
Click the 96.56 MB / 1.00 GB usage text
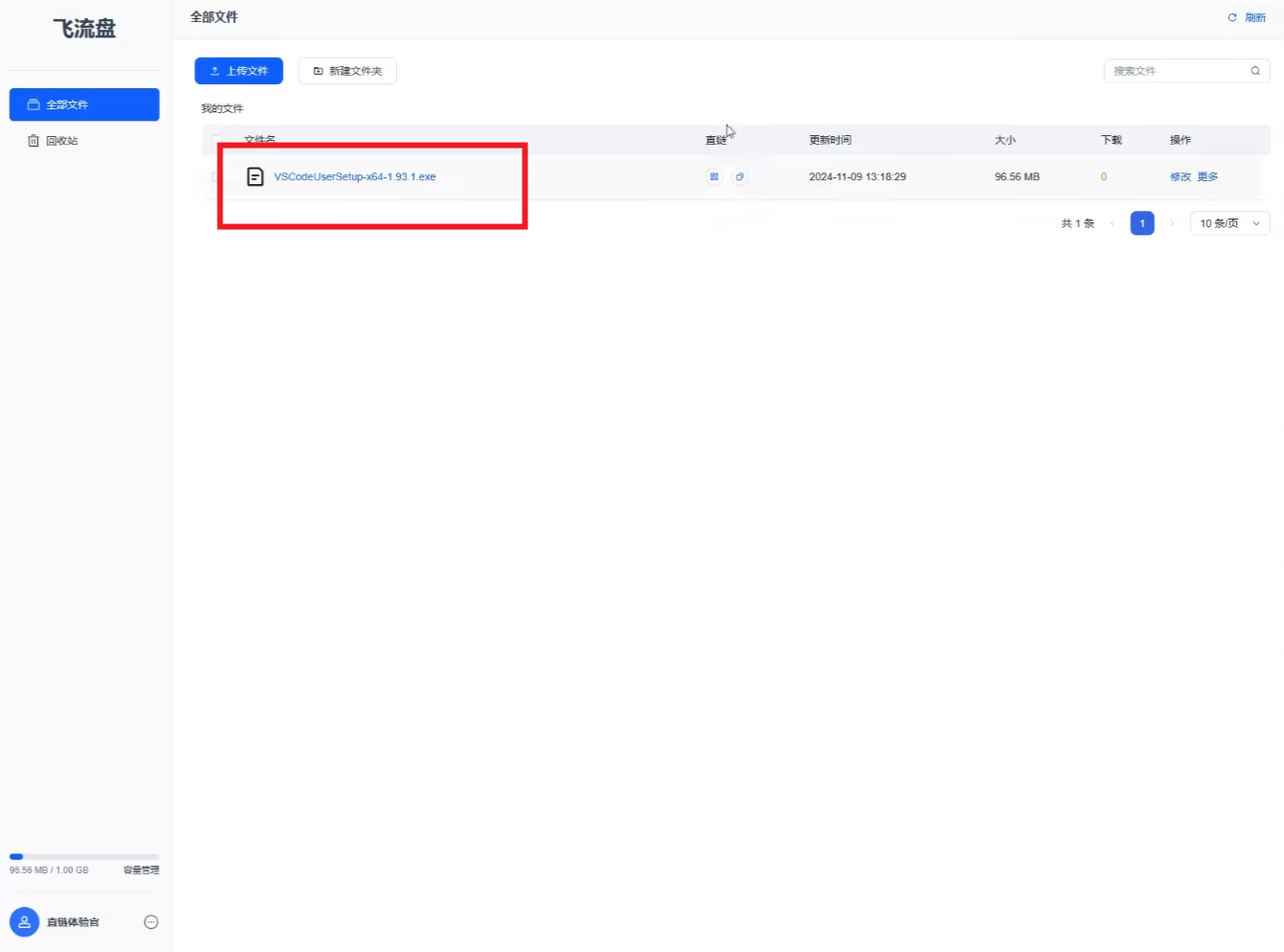pos(49,871)
